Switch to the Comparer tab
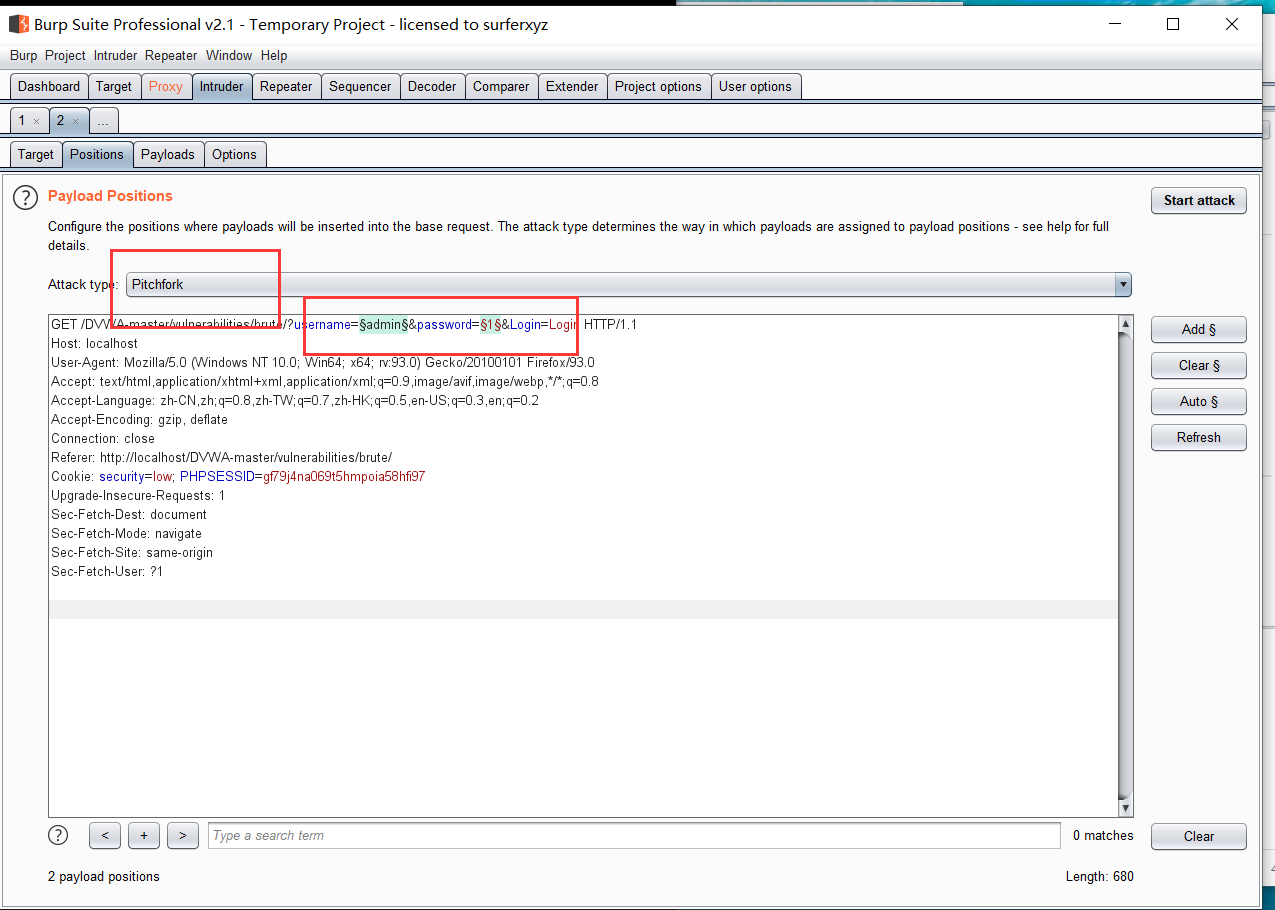Image resolution: width=1275 pixels, height=910 pixels. (x=501, y=87)
